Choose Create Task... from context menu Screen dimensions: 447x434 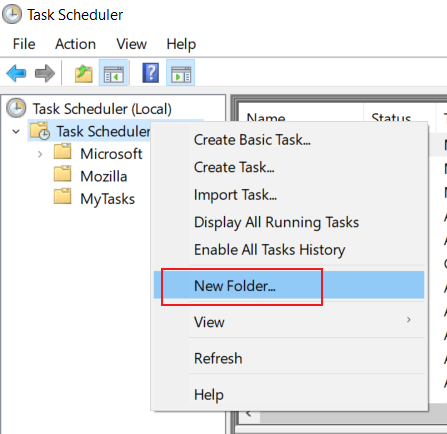[x=289, y=167]
